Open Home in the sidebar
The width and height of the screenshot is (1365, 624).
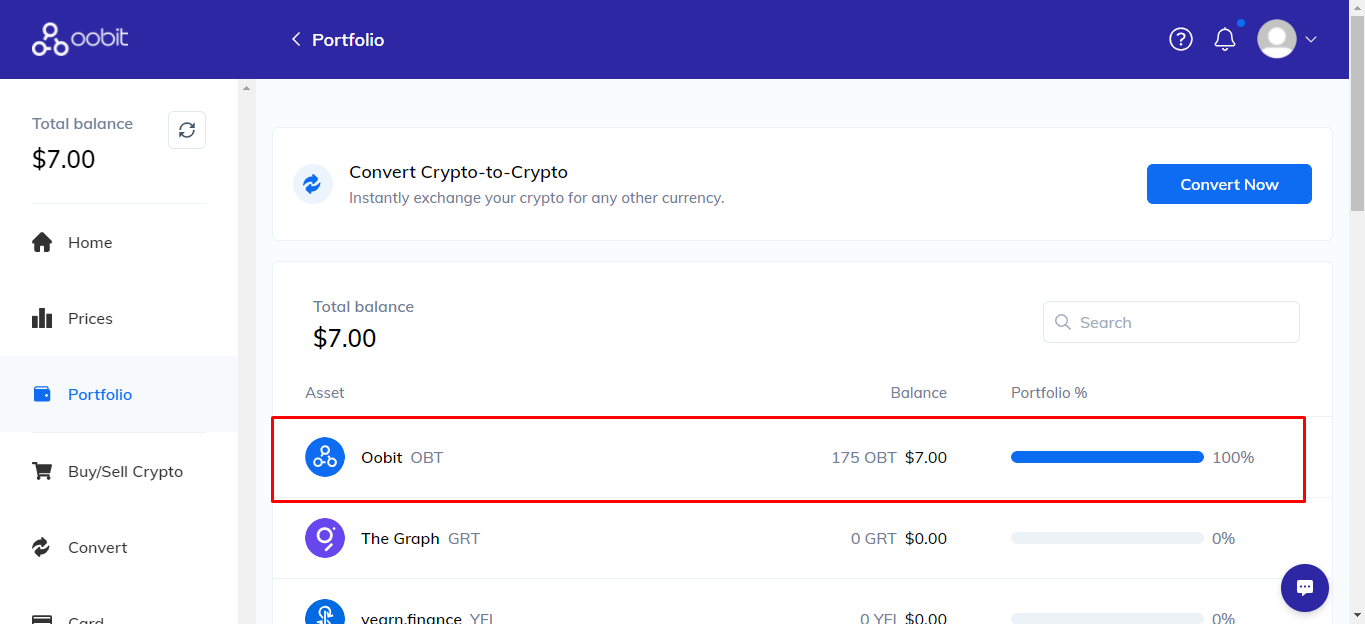tap(90, 243)
